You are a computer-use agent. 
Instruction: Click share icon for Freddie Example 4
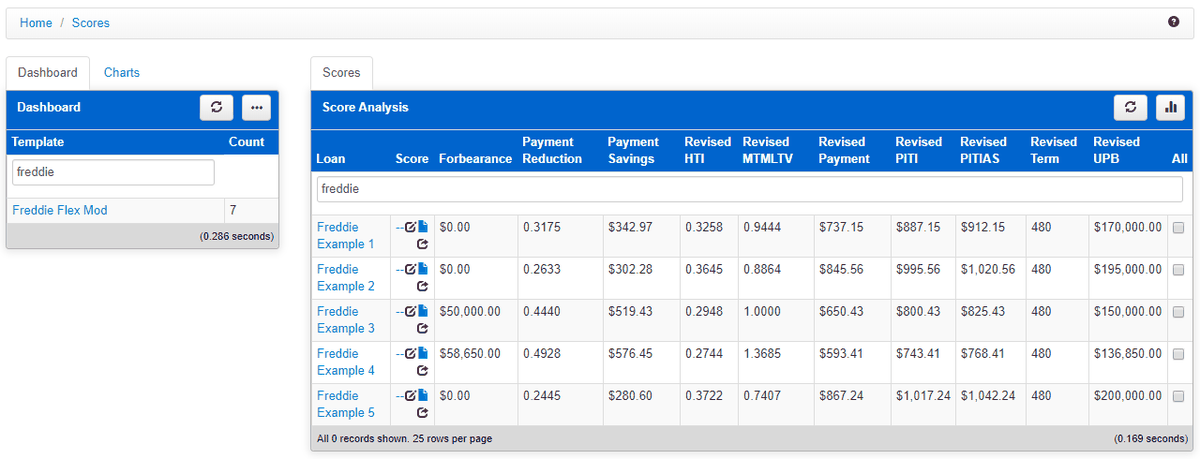coord(422,370)
